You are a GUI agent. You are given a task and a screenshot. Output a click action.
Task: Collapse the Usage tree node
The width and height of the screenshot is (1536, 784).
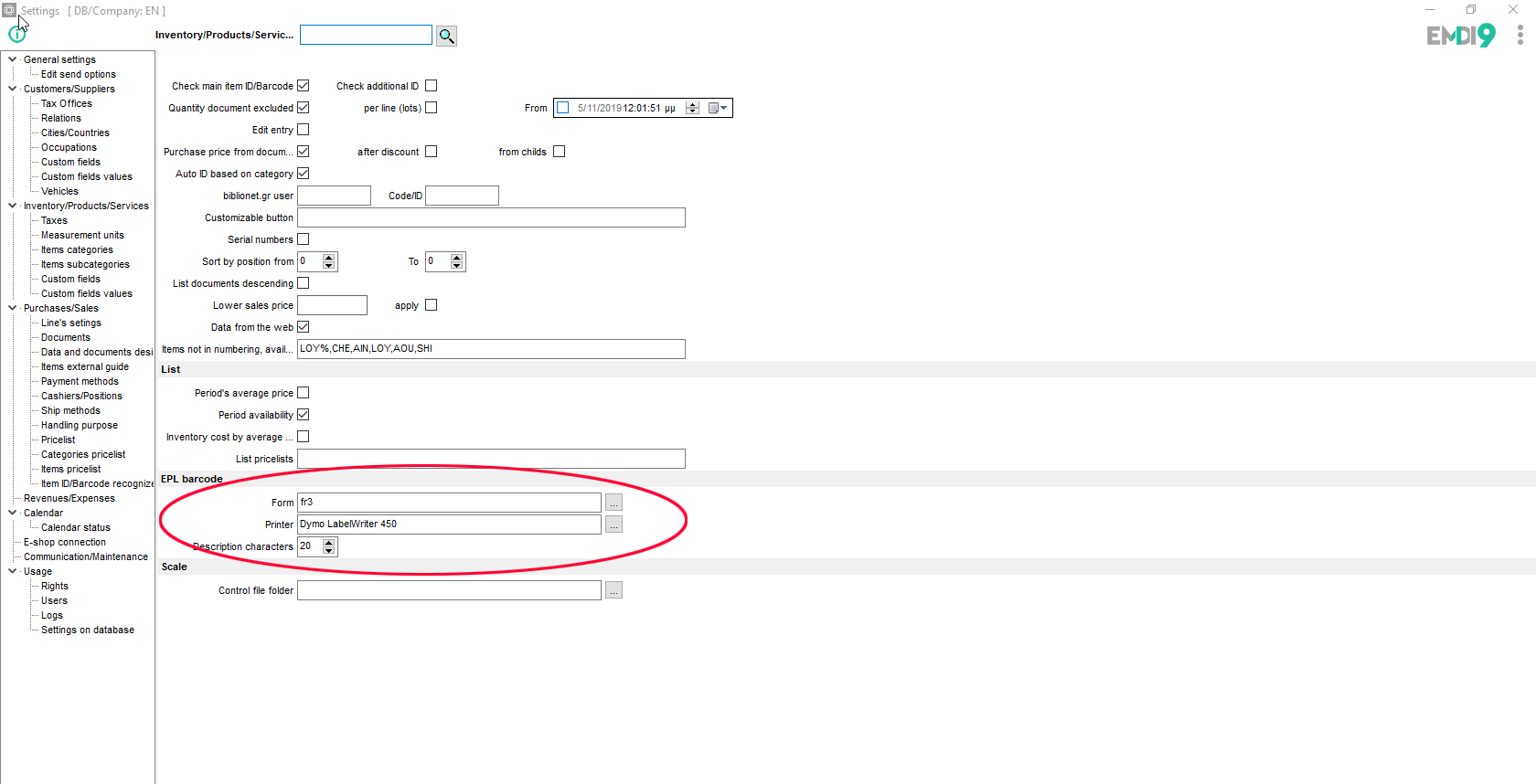[12, 571]
